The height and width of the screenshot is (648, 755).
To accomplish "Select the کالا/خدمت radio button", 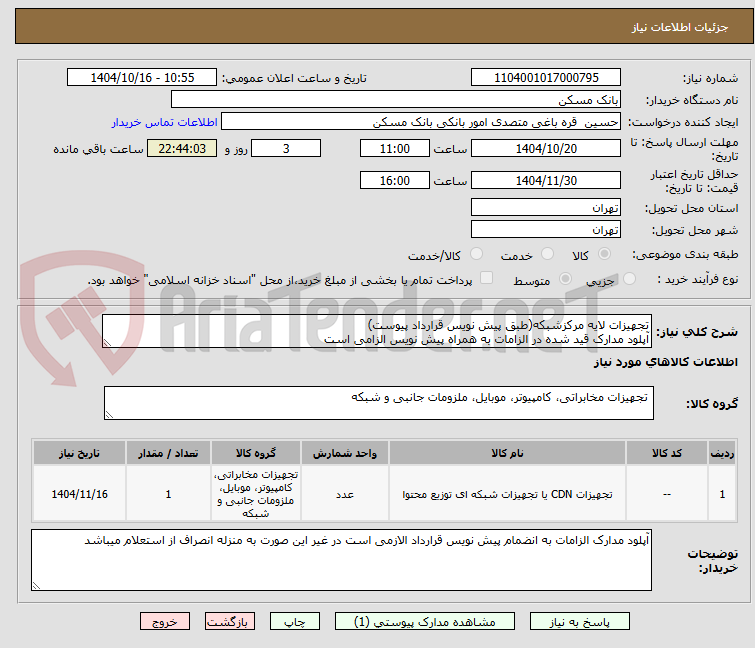I will click(476, 254).
